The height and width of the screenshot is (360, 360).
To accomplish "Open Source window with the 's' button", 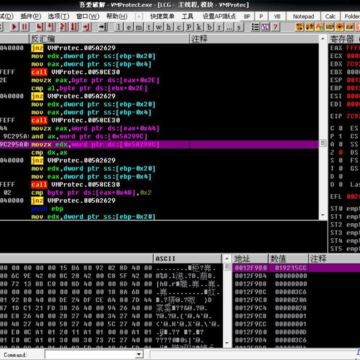I will (x=239, y=27).
